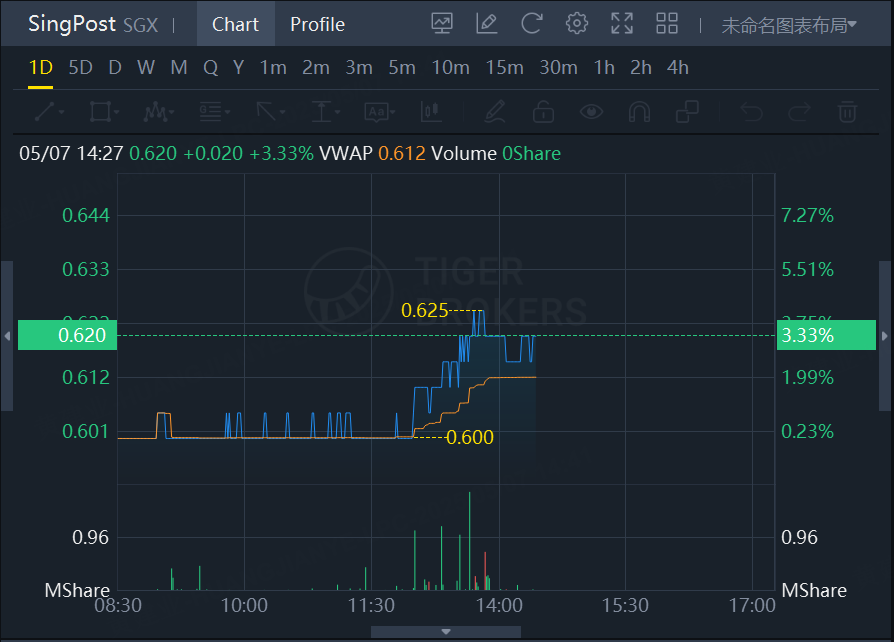
Task: Click the +0.020 price change value
Action: [213, 154]
